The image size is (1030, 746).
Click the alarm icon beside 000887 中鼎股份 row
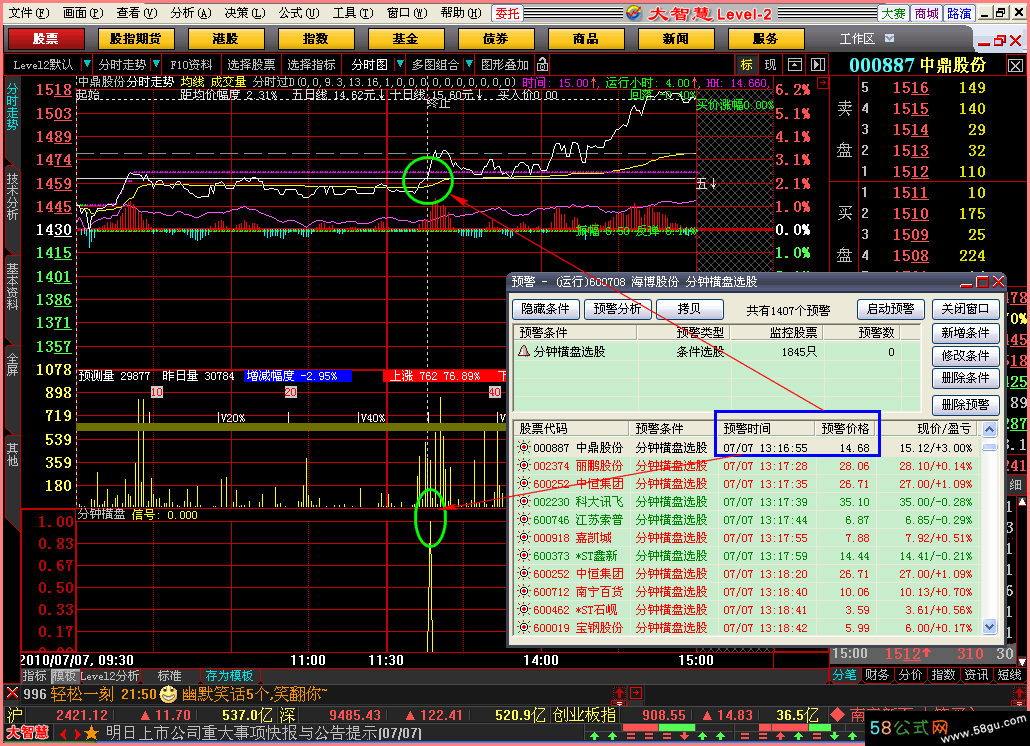coord(524,448)
